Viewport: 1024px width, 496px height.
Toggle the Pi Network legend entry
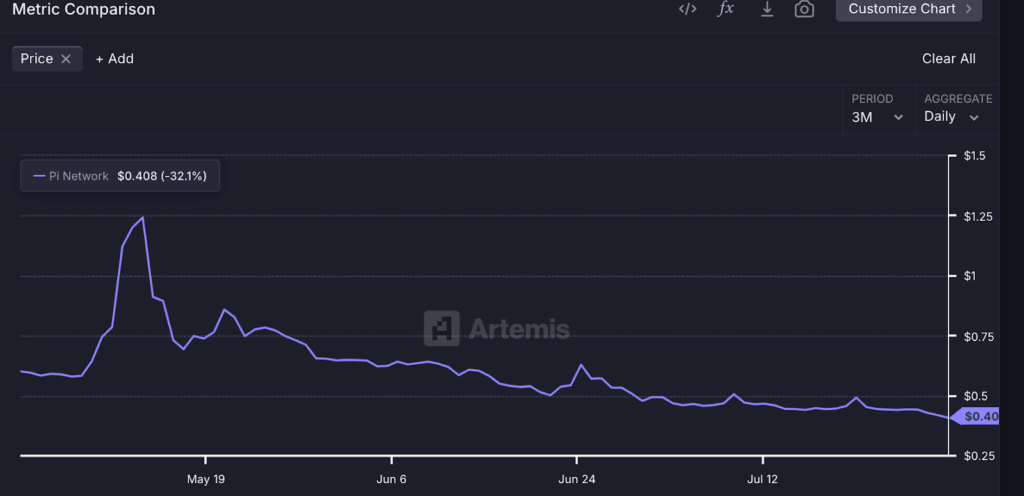(120, 176)
